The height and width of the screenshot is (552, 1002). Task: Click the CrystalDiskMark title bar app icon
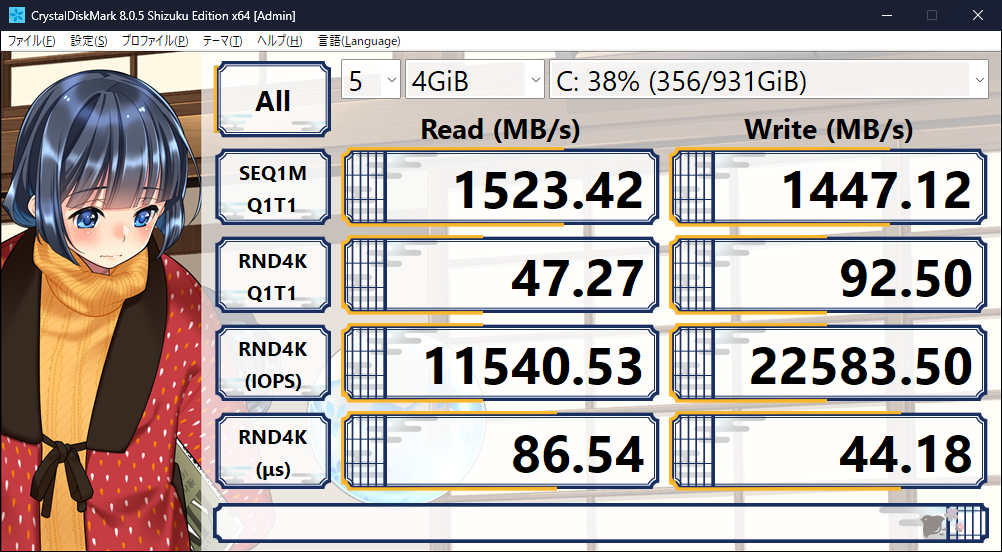click(x=17, y=15)
